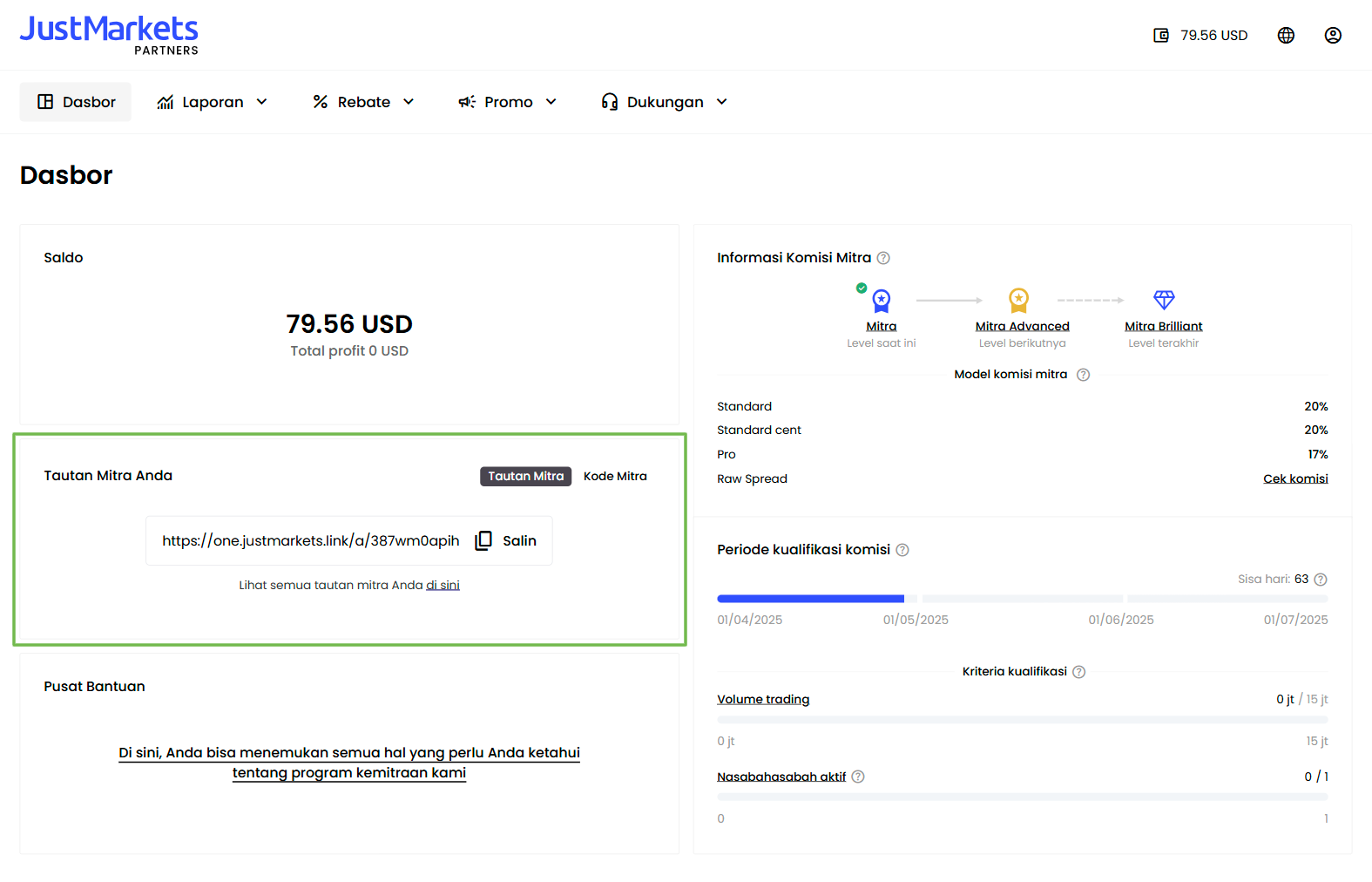Click the copy icon next to Salin
Screen dimensions: 1372x882
[x=483, y=541]
